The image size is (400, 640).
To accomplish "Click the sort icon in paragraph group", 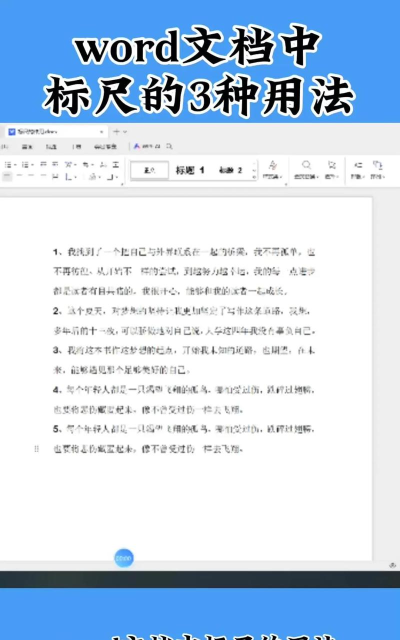I will pyautogui.click(x=102, y=165).
